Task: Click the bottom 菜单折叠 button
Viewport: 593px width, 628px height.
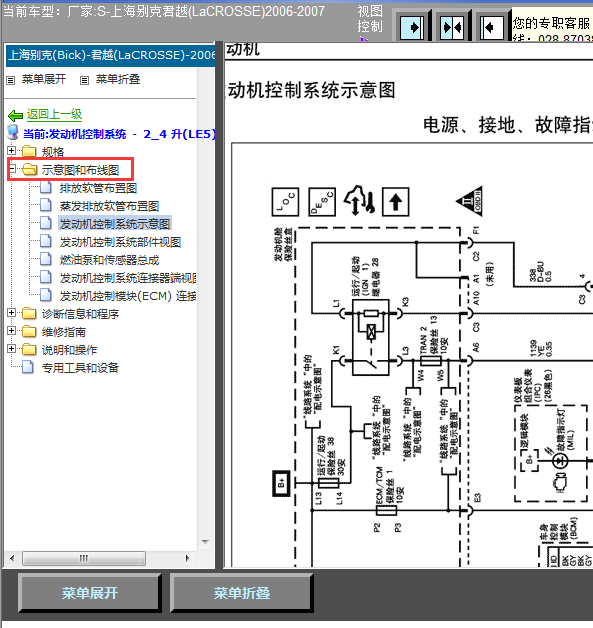Action: point(241,593)
